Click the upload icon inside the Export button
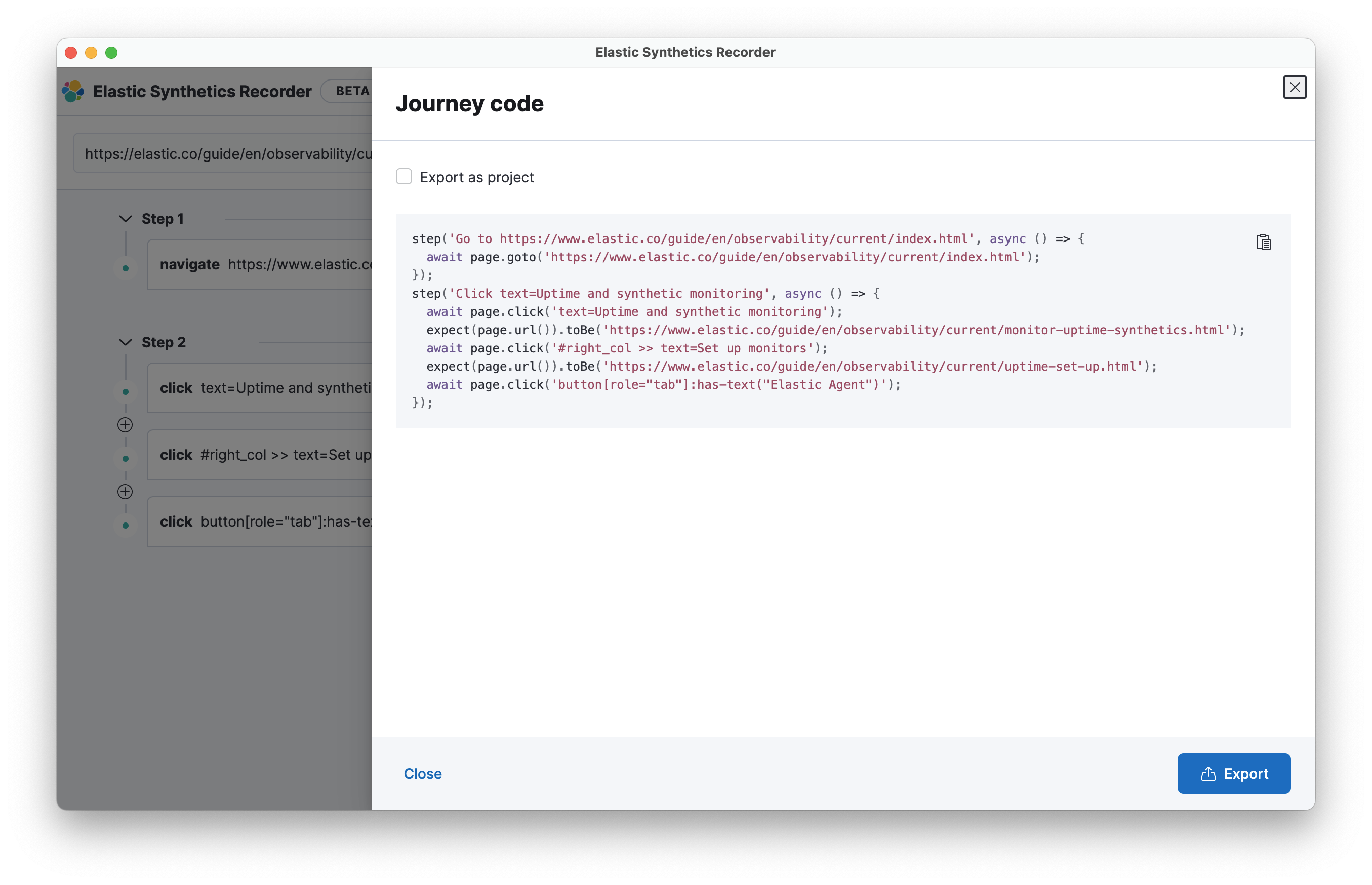 click(1208, 774)
